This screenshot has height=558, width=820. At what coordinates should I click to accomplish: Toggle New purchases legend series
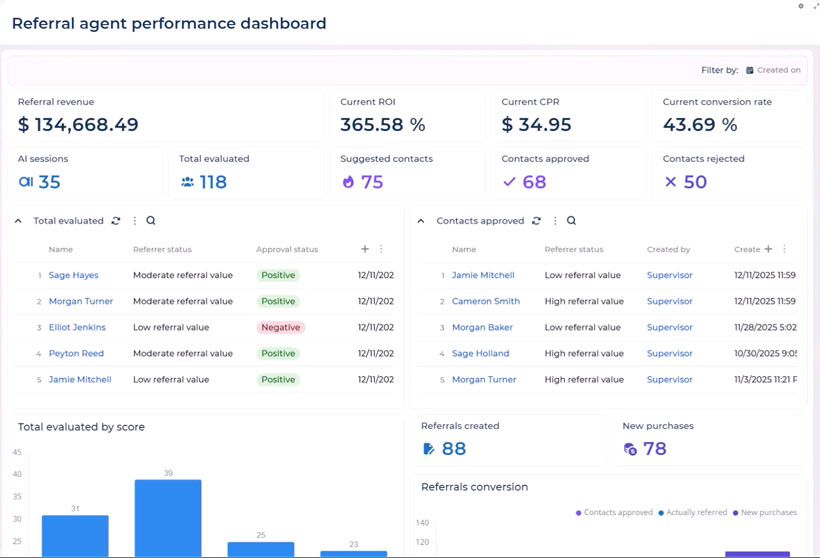pyautogui.click(x=765, y=513)
